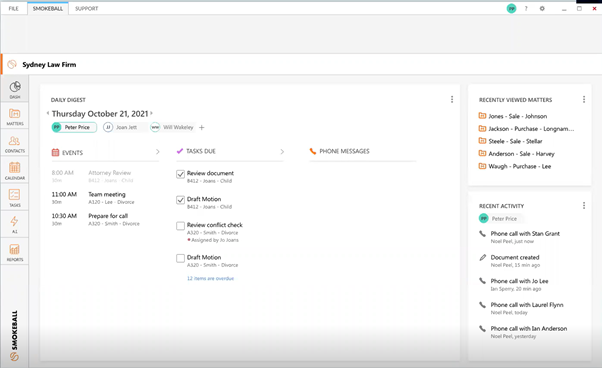The image size is (602, 368).
Task: Open the File menu tab
Action: [13, 8]
